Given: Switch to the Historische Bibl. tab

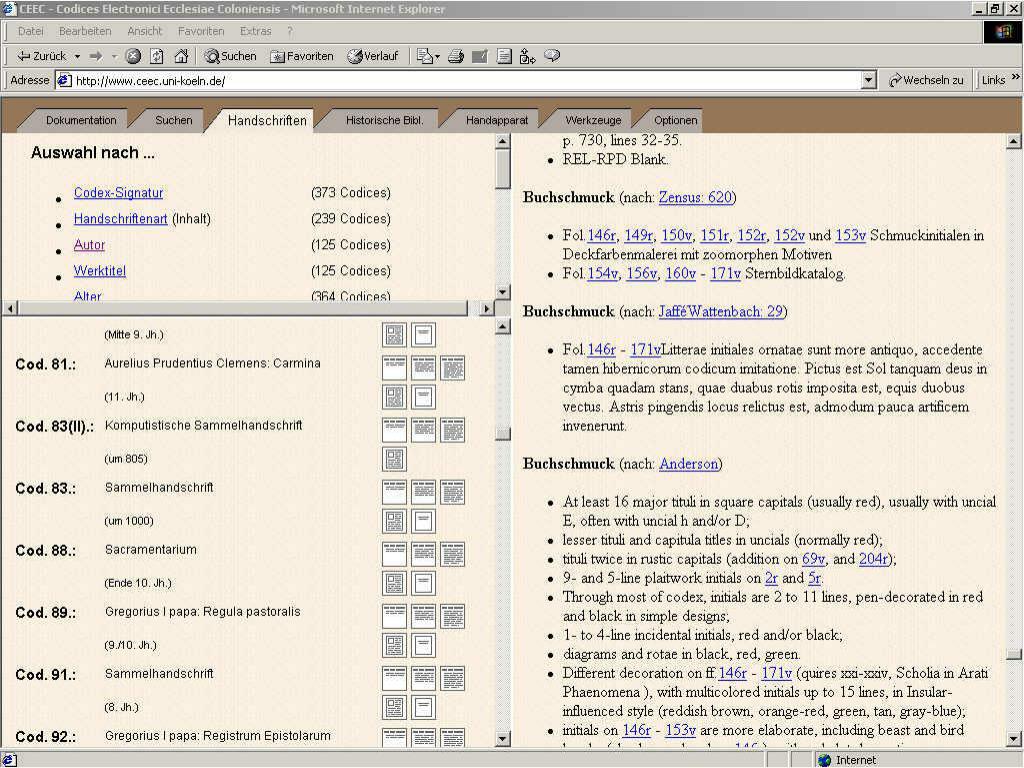Looking at the screenshot, I should tap(385, 120).
